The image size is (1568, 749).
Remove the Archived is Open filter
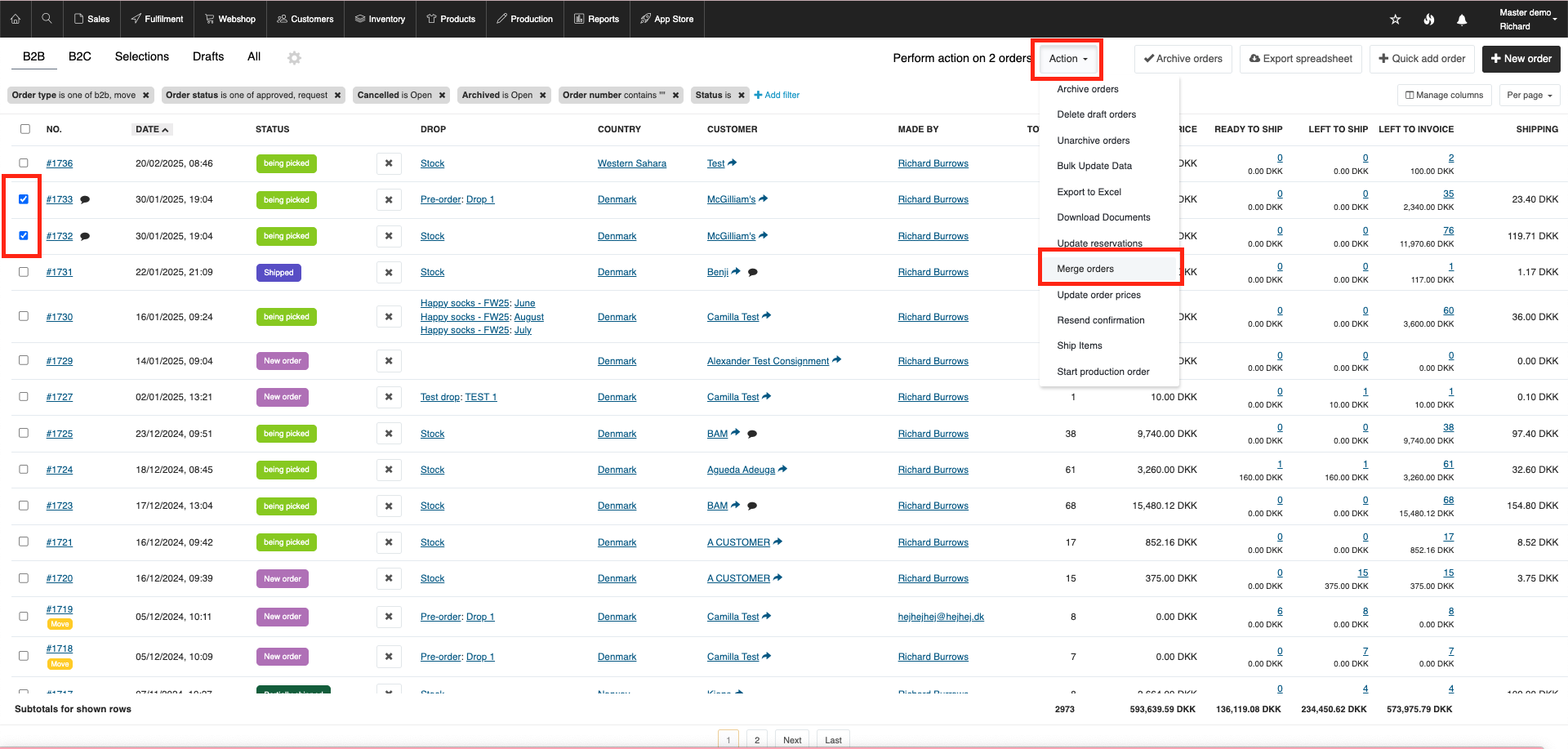click(542, 96)
